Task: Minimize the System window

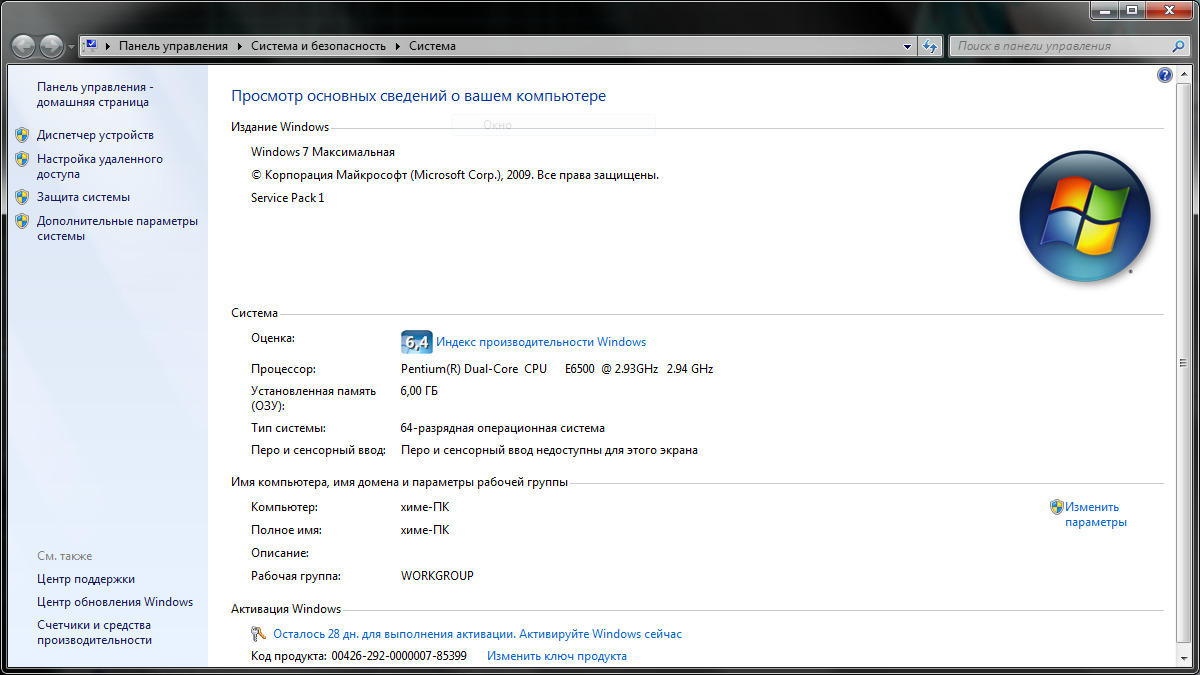Action: pyautogui.click(x=1105, y=10)
